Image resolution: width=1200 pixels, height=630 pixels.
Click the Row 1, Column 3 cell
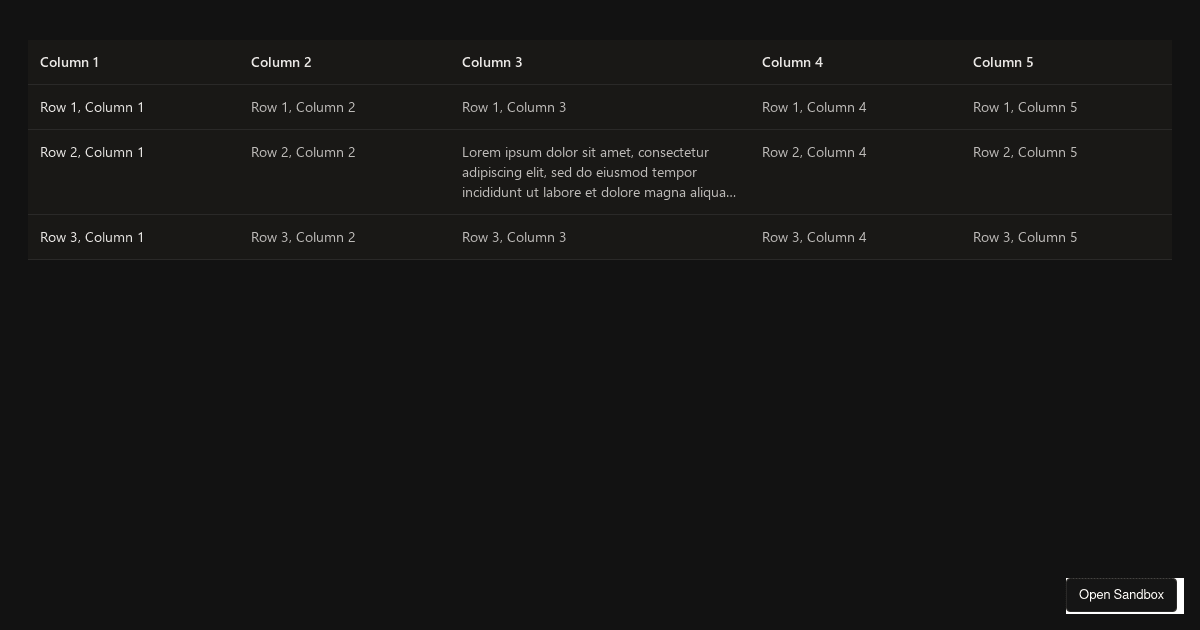(514, 107)
